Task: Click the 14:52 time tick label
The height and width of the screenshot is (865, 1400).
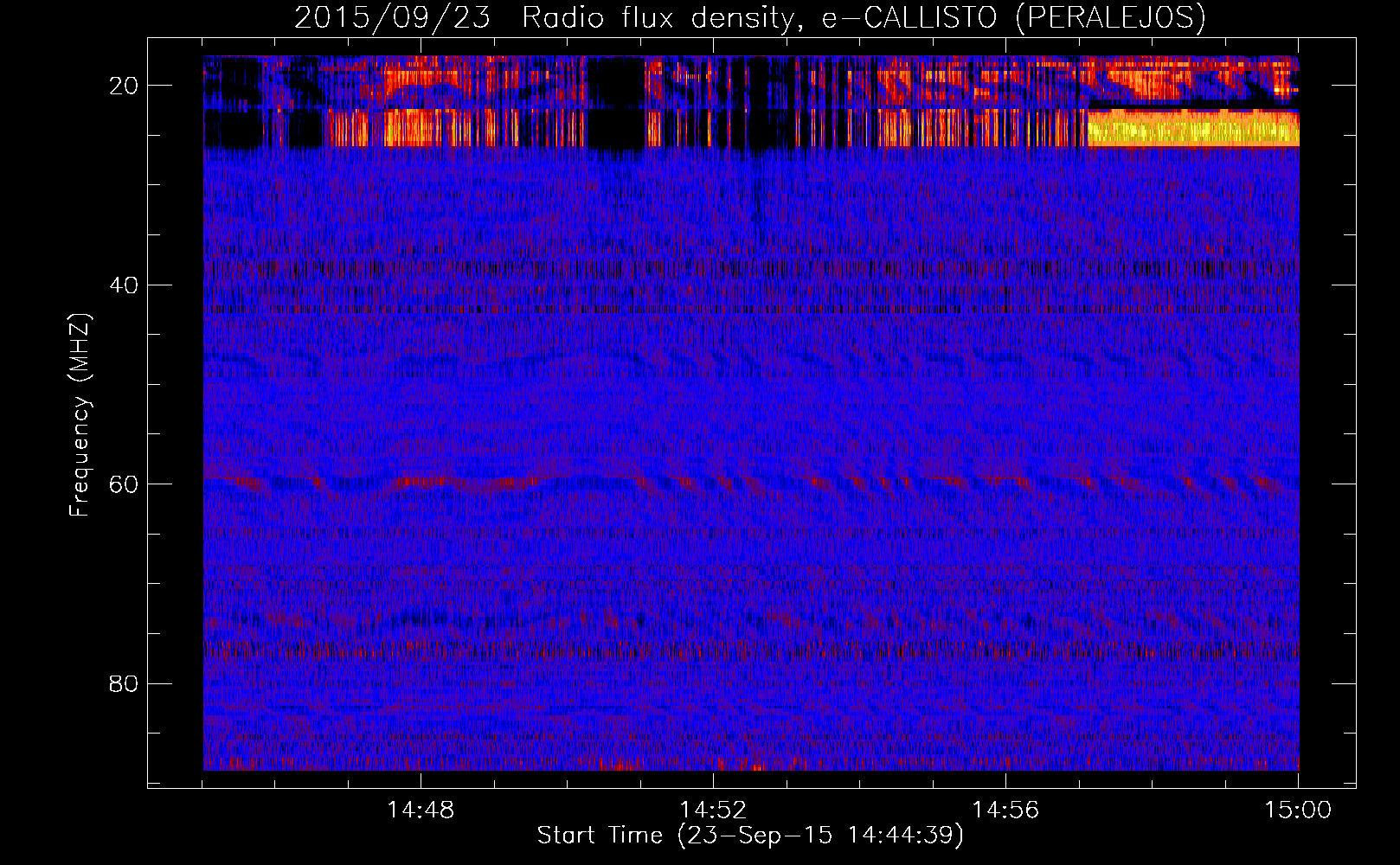Action: click(713, 811)
